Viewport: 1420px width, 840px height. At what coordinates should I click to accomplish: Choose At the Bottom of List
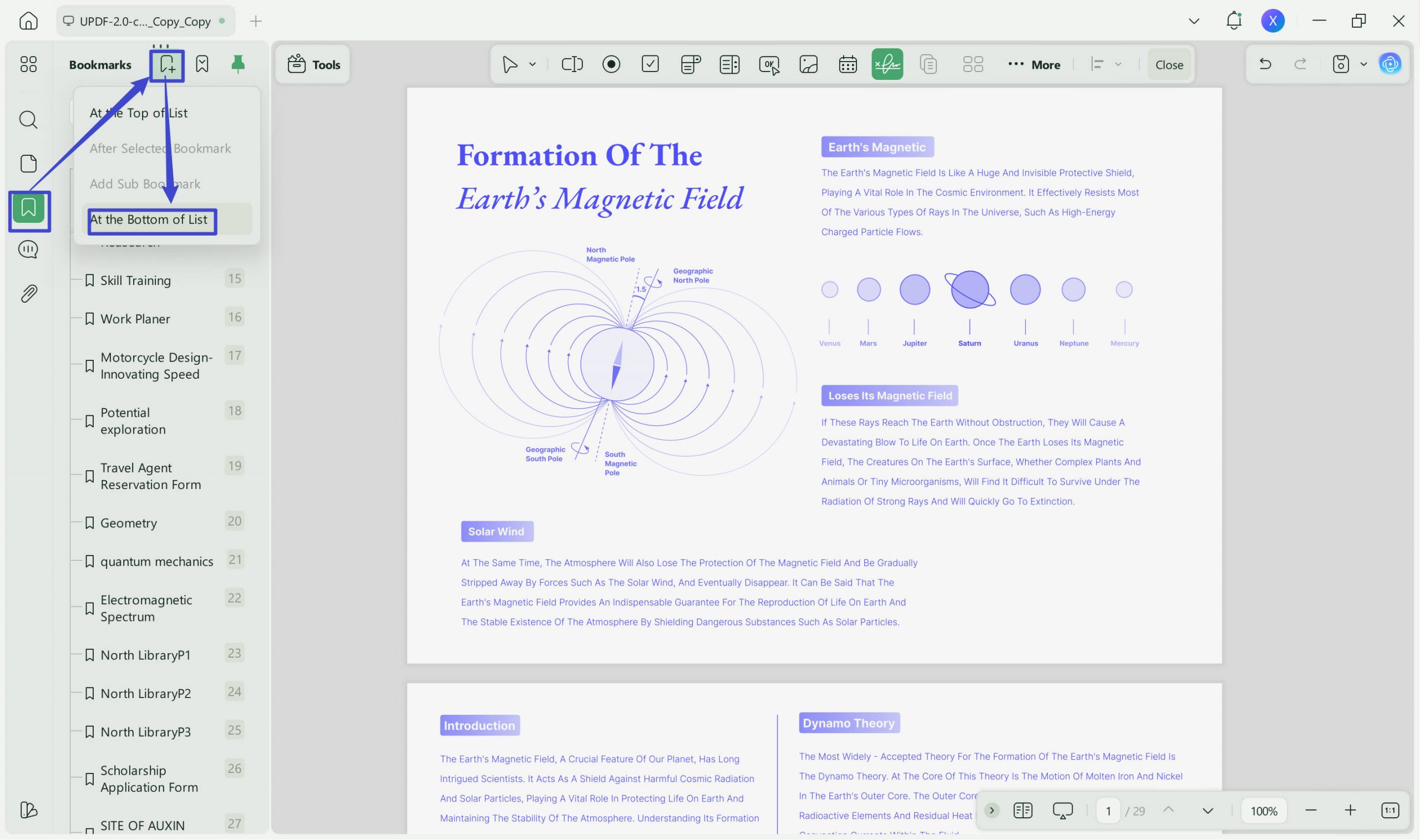pos(167,220)
